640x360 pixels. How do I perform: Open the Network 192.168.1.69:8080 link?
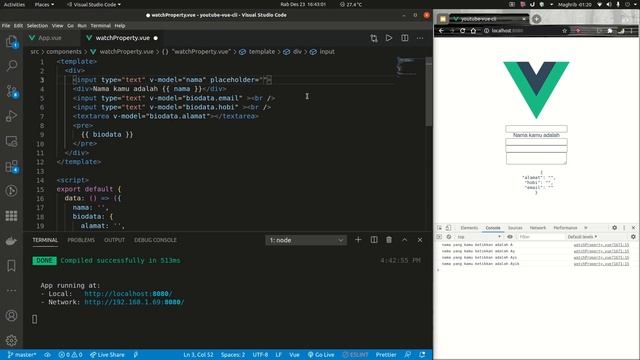point(134,302)
